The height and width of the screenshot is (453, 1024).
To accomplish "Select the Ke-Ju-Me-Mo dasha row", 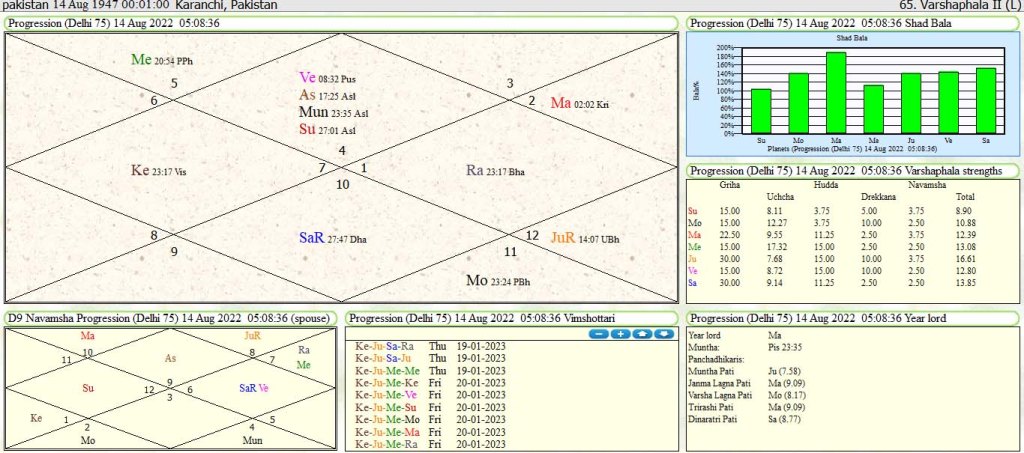I will pyautogui.click(x=385, y=418).
